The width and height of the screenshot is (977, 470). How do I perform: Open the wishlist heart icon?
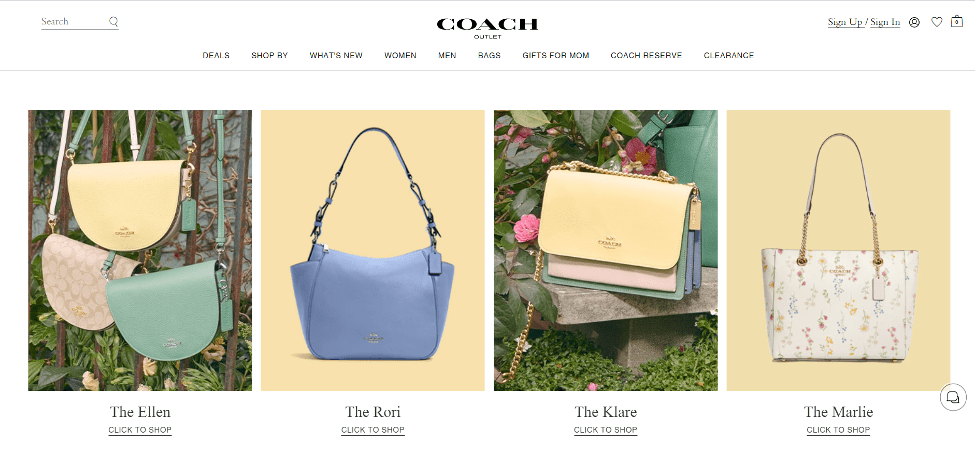pyautogui.click(x=936, y=22)
